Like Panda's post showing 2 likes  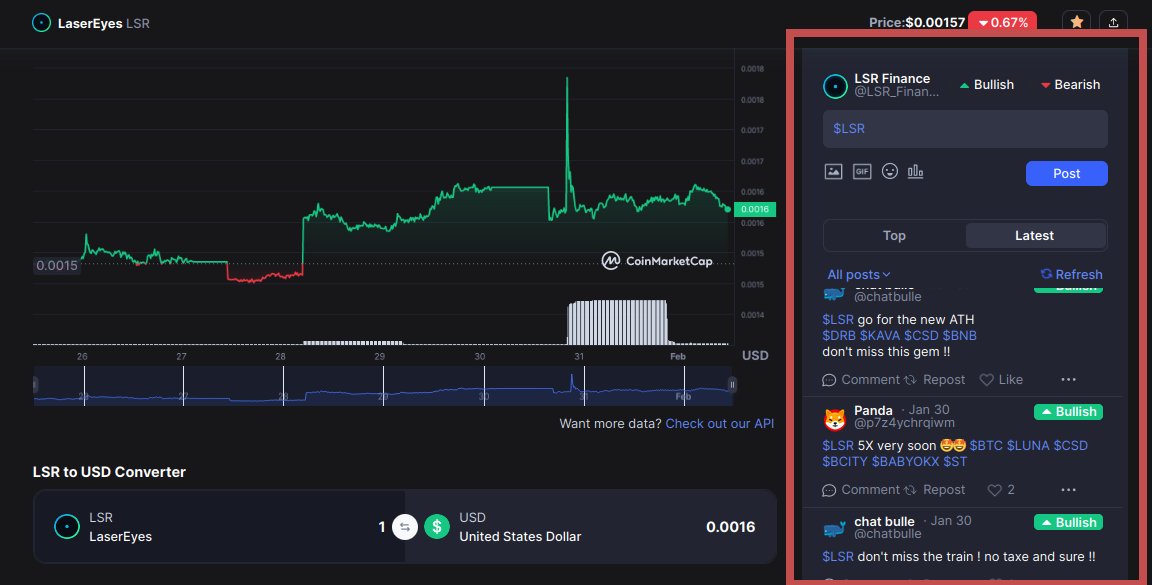click(1001, 490)
